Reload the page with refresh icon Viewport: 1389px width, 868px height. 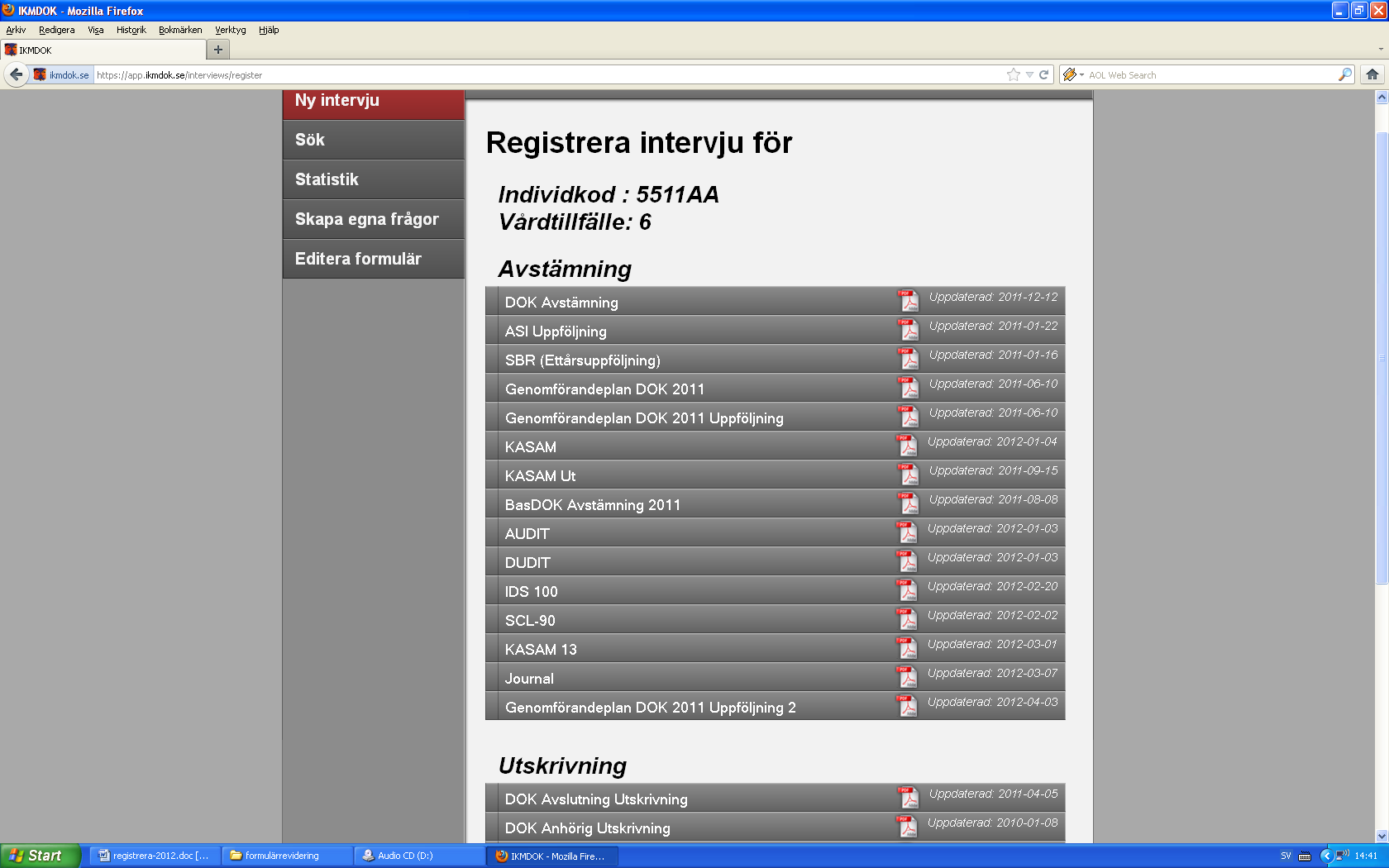pyautogui.click(x=1044, y=74)
